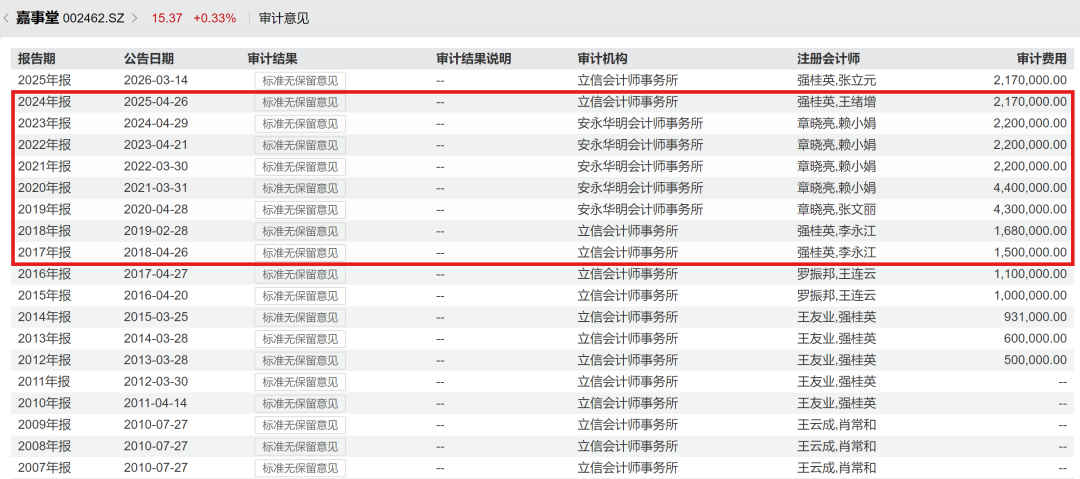
Task: Open 标准无保留意见 for the 2020年报 row
Action: point(300,187)
